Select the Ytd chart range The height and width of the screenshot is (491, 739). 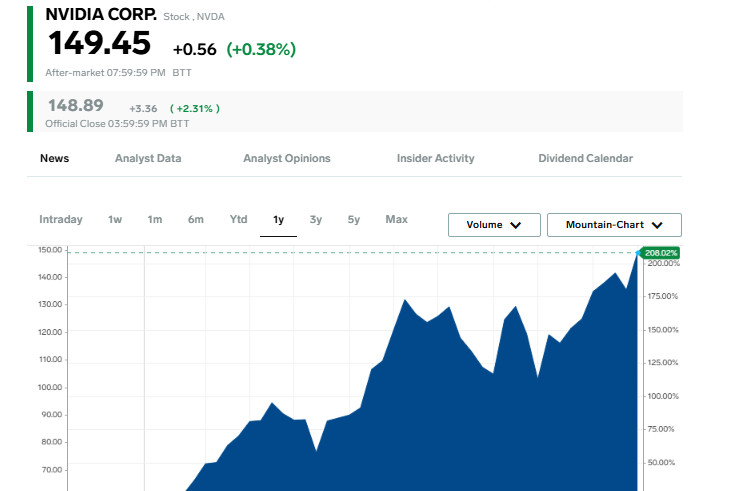pos(238,220)
